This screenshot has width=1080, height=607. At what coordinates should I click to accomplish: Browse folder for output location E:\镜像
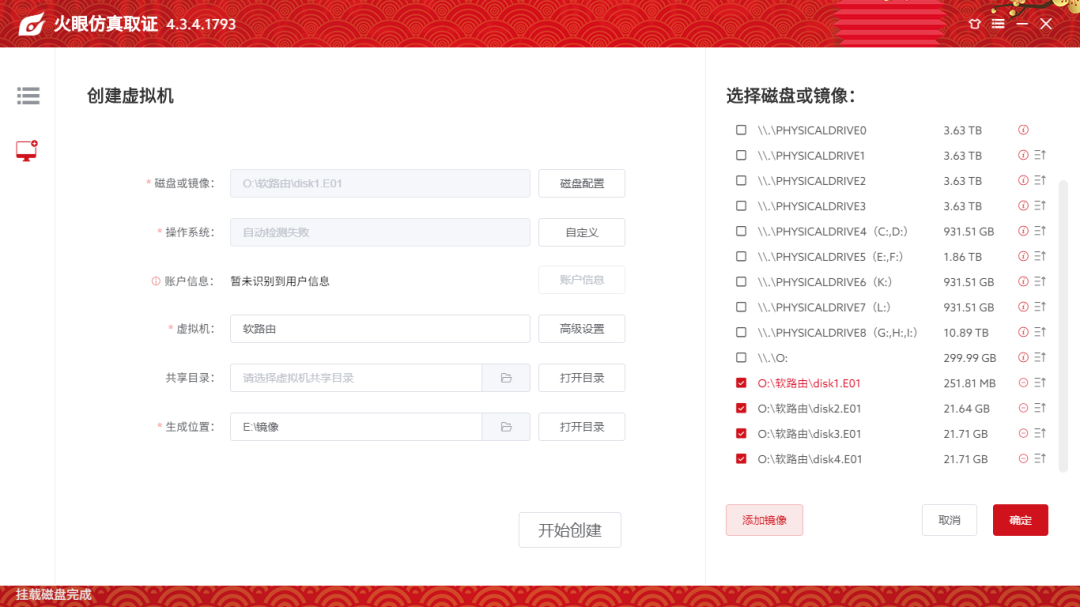(x=506, y=426)
